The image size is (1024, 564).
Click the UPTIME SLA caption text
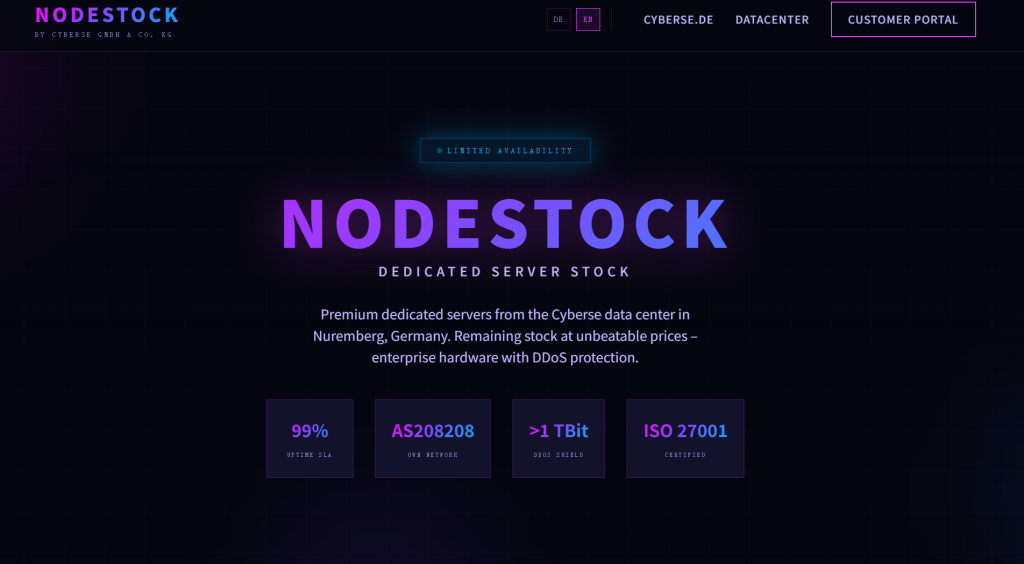(x=310, y=455)
